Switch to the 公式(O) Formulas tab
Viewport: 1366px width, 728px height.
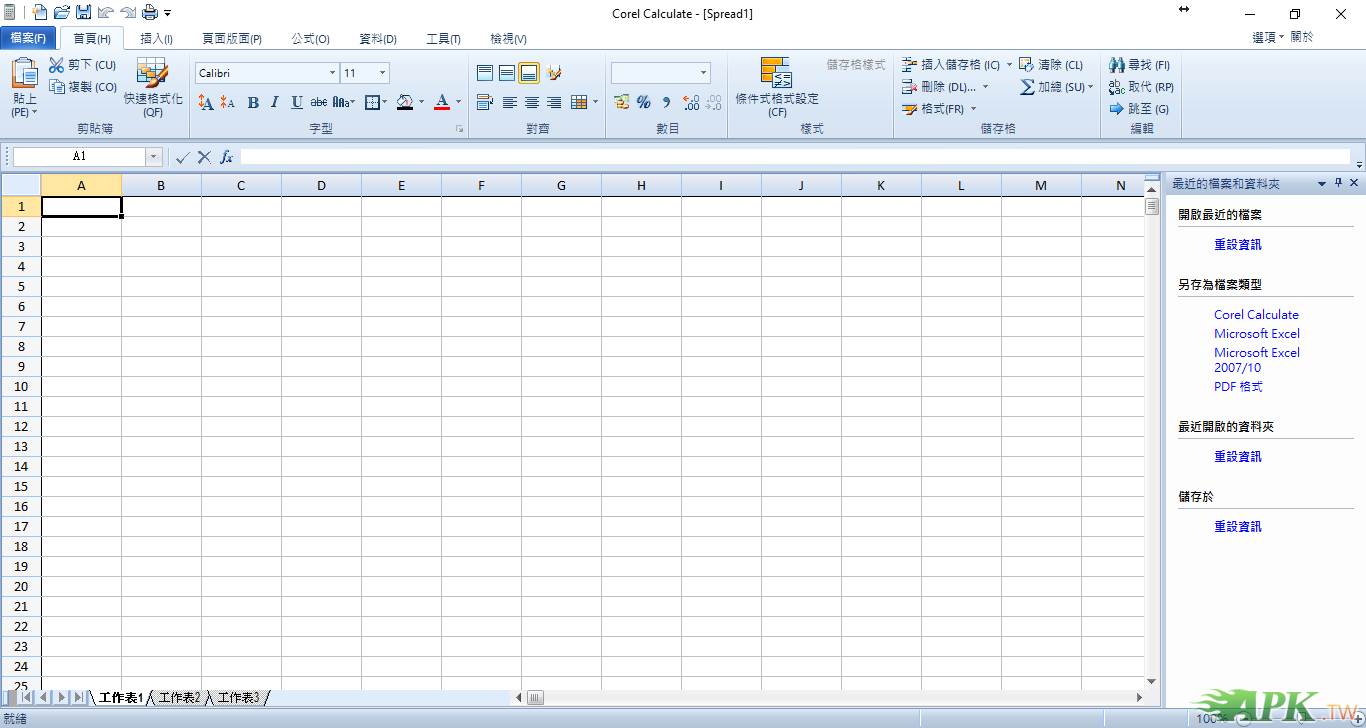(310, 39)
